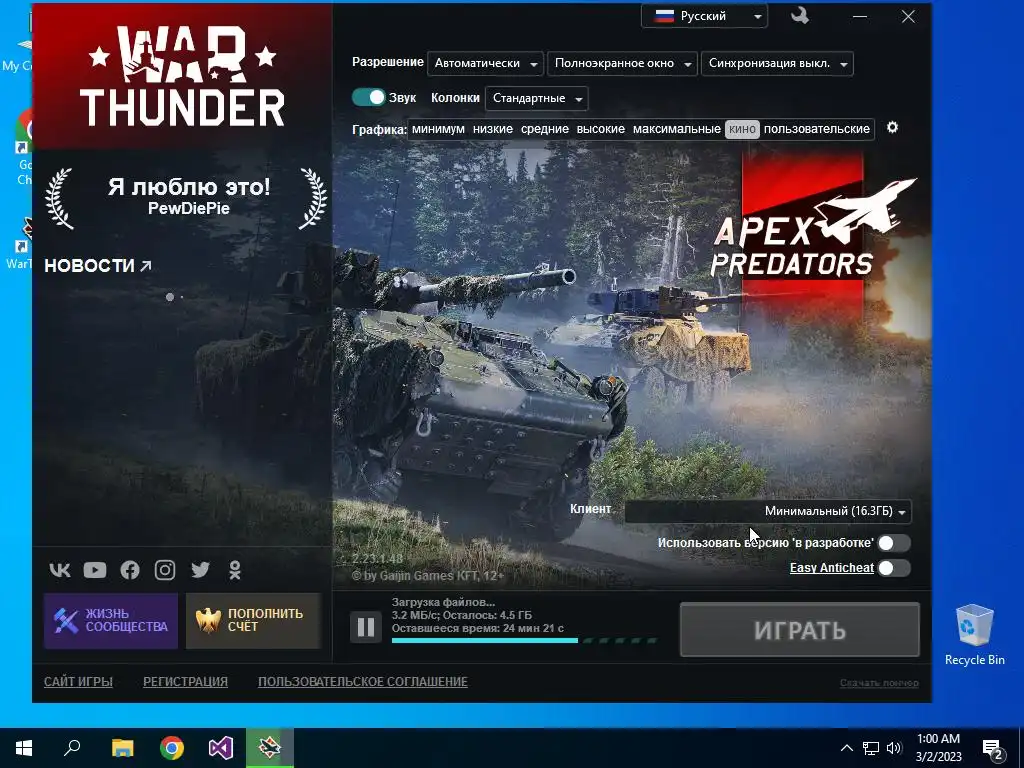Open the Полноэкранное окно mode dropdown
The height and width of the screenshot is (768, 1024).
pos(622,63)
